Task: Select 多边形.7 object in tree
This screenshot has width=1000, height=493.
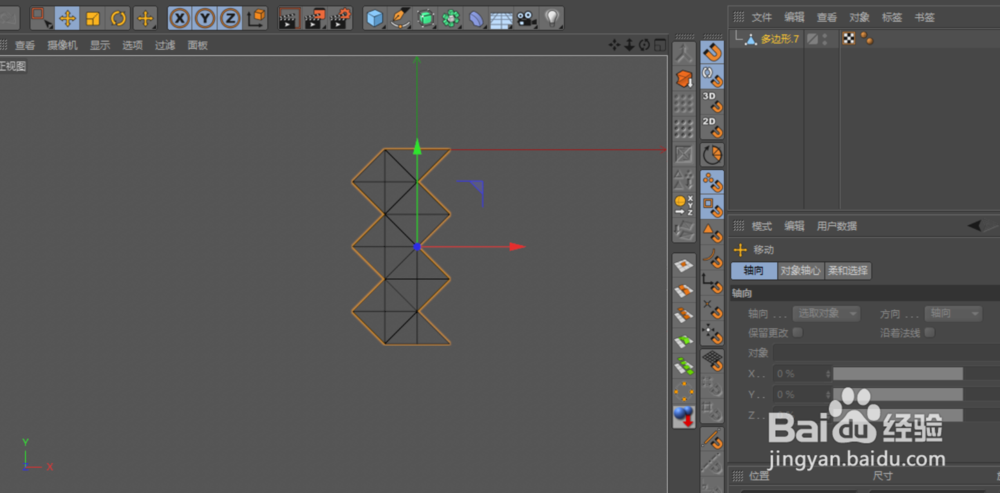Action: click(781, 39)
